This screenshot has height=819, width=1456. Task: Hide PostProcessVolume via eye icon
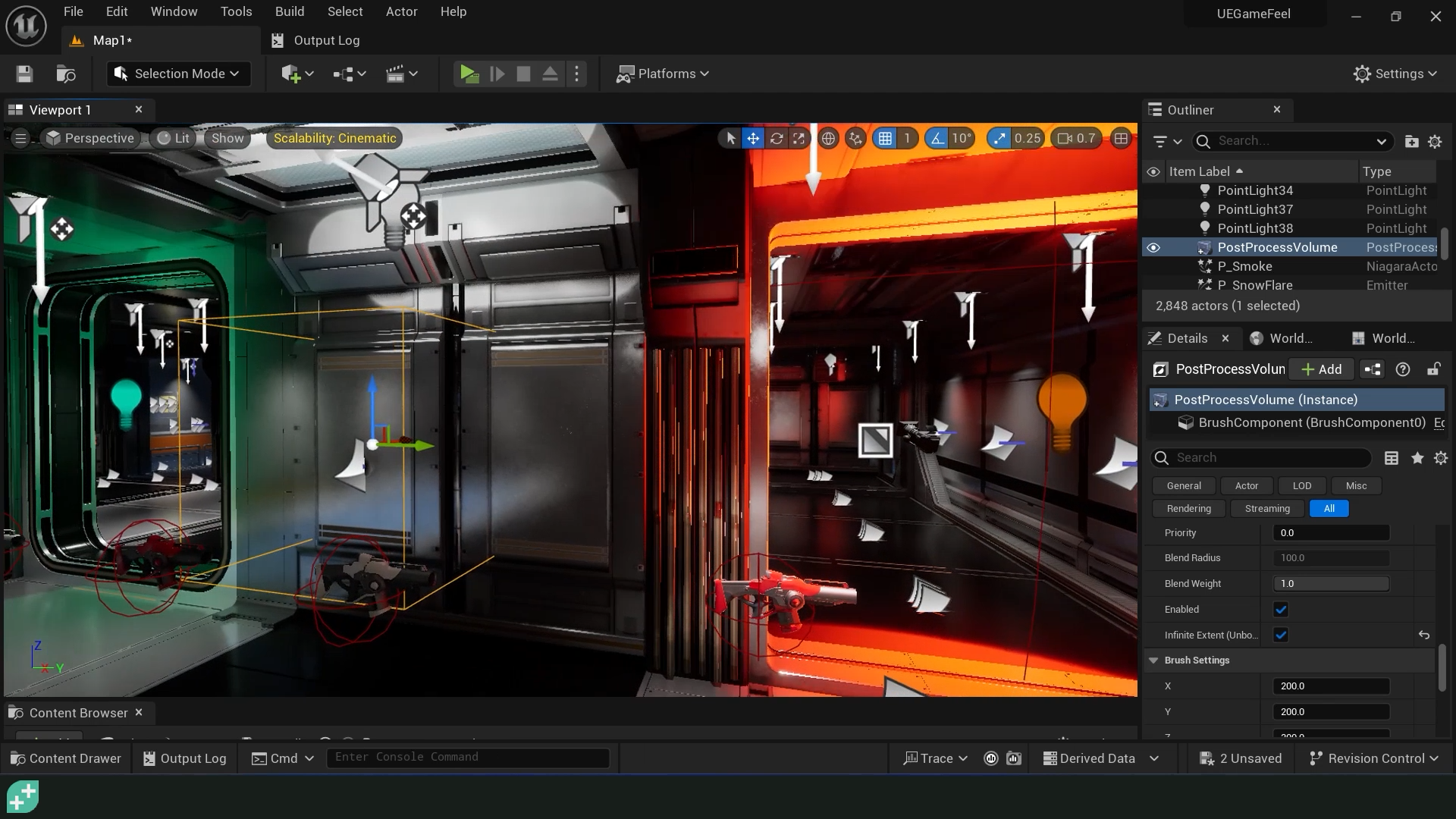click(x=1153, y=247)
